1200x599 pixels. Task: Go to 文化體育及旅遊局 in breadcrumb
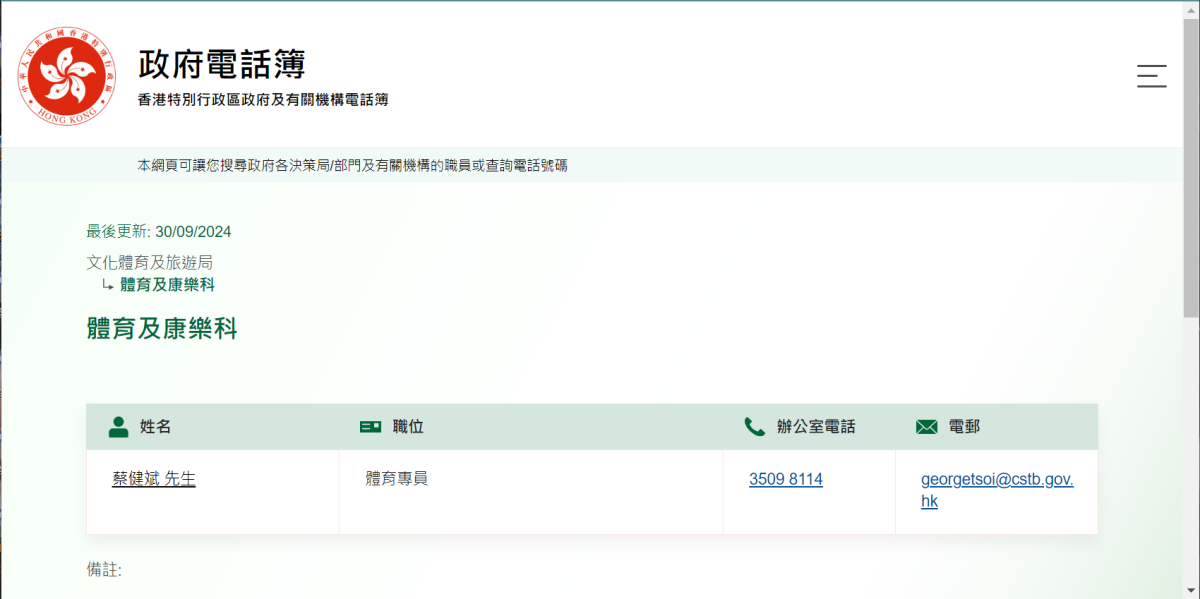coord(149,262)
